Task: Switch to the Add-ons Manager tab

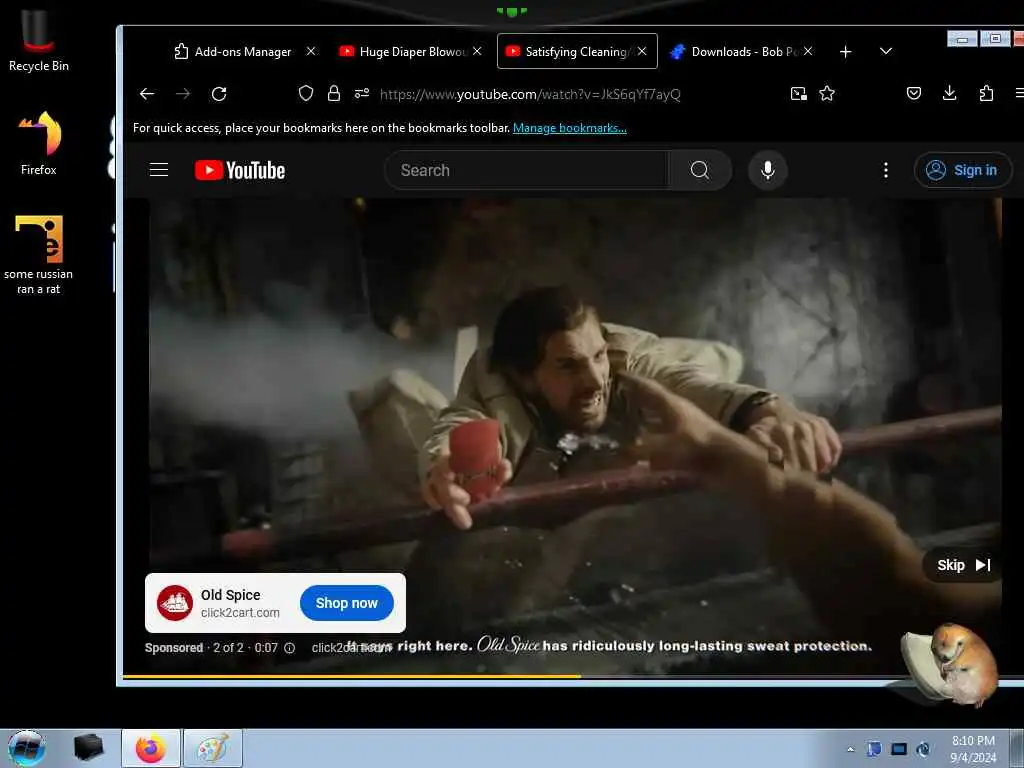Action: tap(233, 52)
